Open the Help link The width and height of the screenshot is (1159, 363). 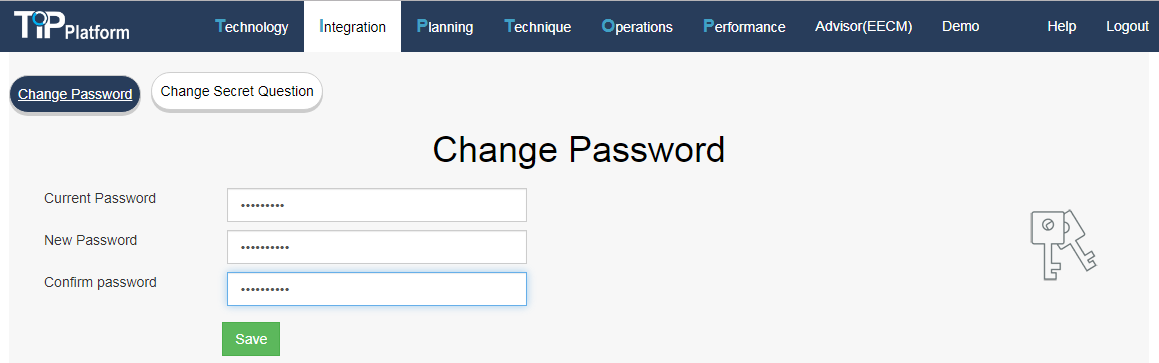coord(1061,27)
